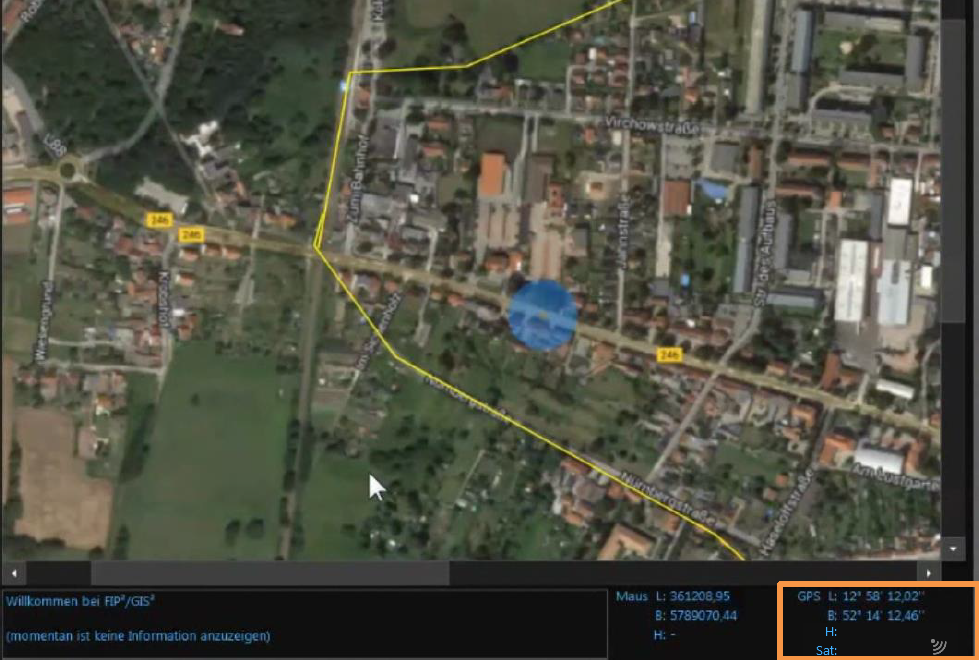Click the GPS longitude value 12° 58' 12,02''

click(884, 596)
